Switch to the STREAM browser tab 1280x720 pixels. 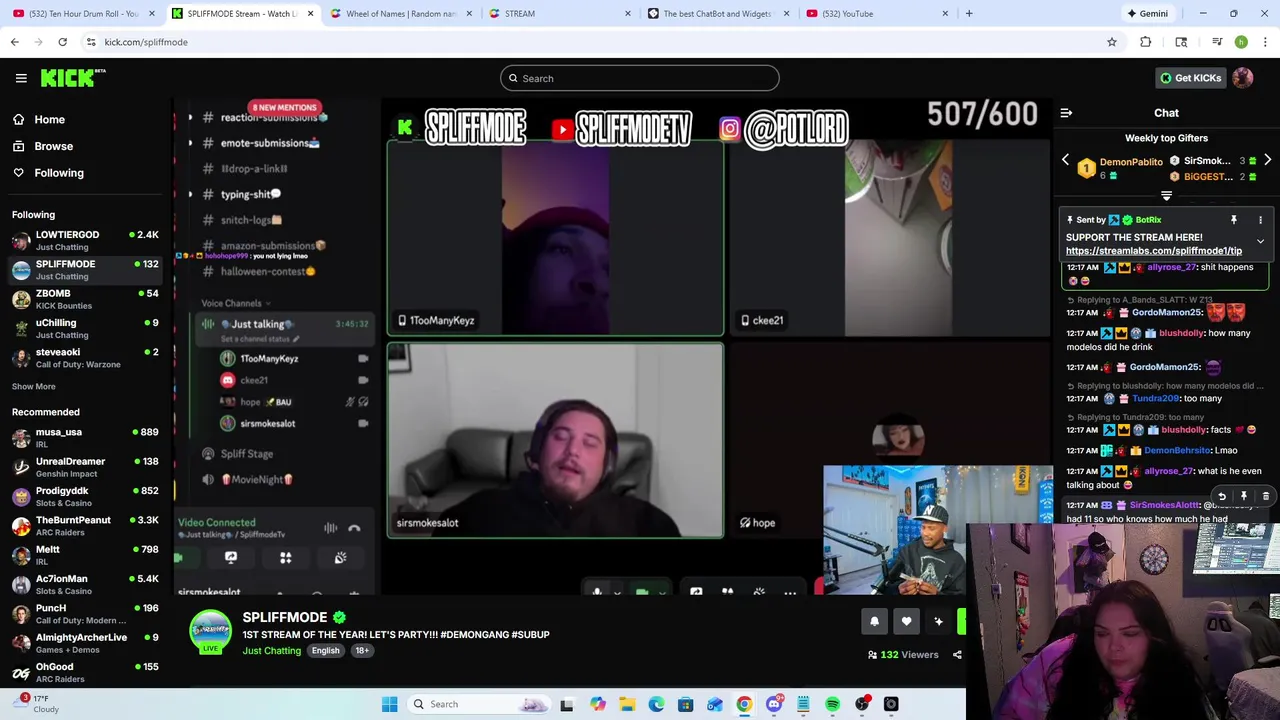(x=560, y=13)
